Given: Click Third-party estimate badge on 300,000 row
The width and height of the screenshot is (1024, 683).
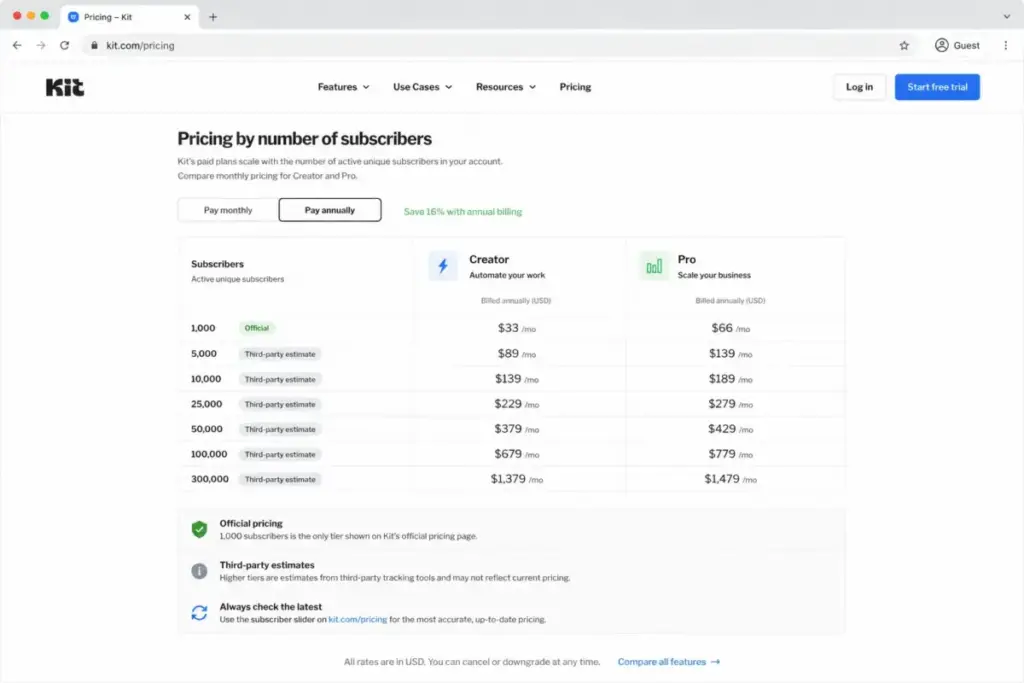Looking at the screenshot, I should pos(280,479).
